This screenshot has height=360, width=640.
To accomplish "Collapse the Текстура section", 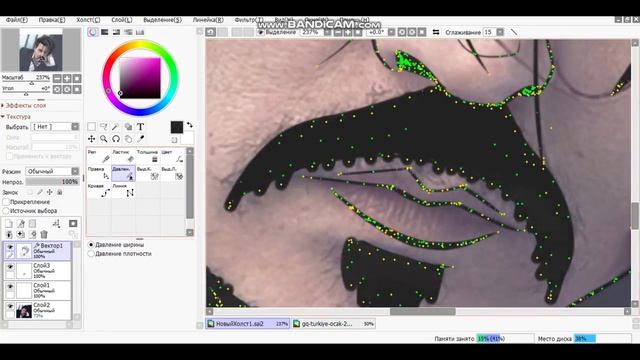I will point(16,116).
